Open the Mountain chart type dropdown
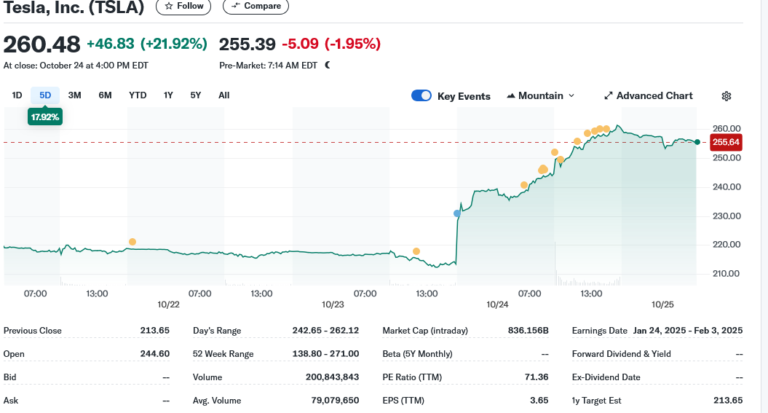 [540, 96]
